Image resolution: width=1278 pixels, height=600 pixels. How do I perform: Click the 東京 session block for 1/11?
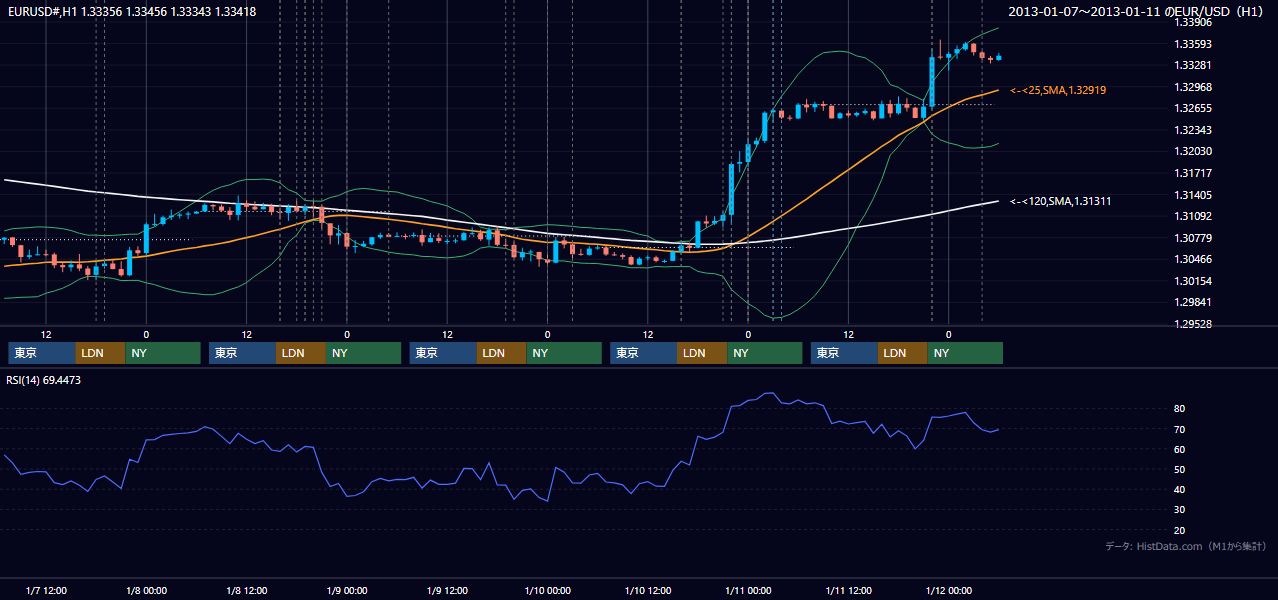[x=845, y=353]
